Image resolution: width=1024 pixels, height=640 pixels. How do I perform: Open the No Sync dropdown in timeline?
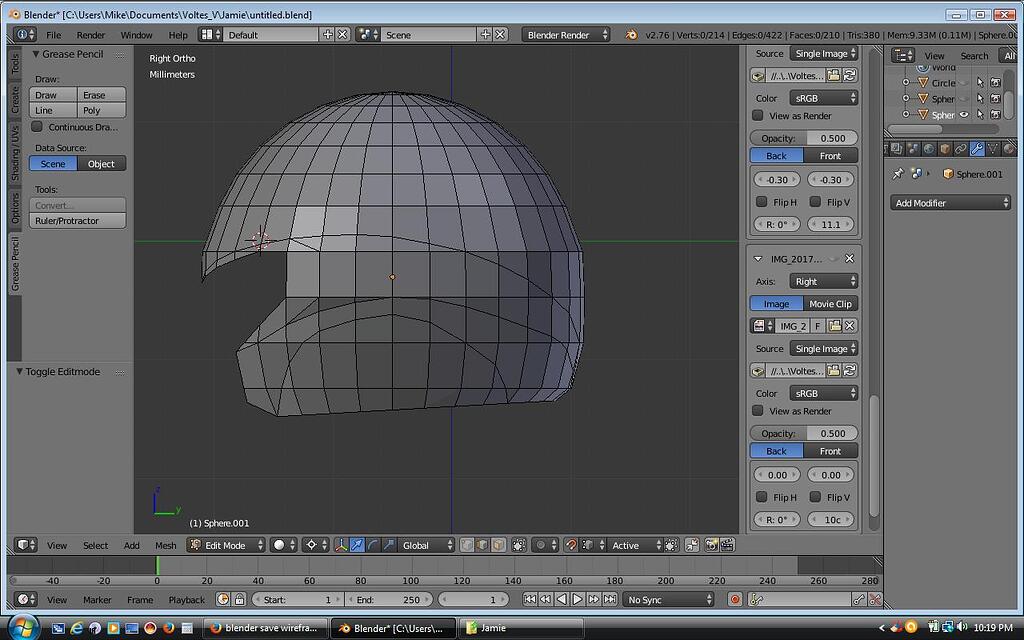coord(668,599)
